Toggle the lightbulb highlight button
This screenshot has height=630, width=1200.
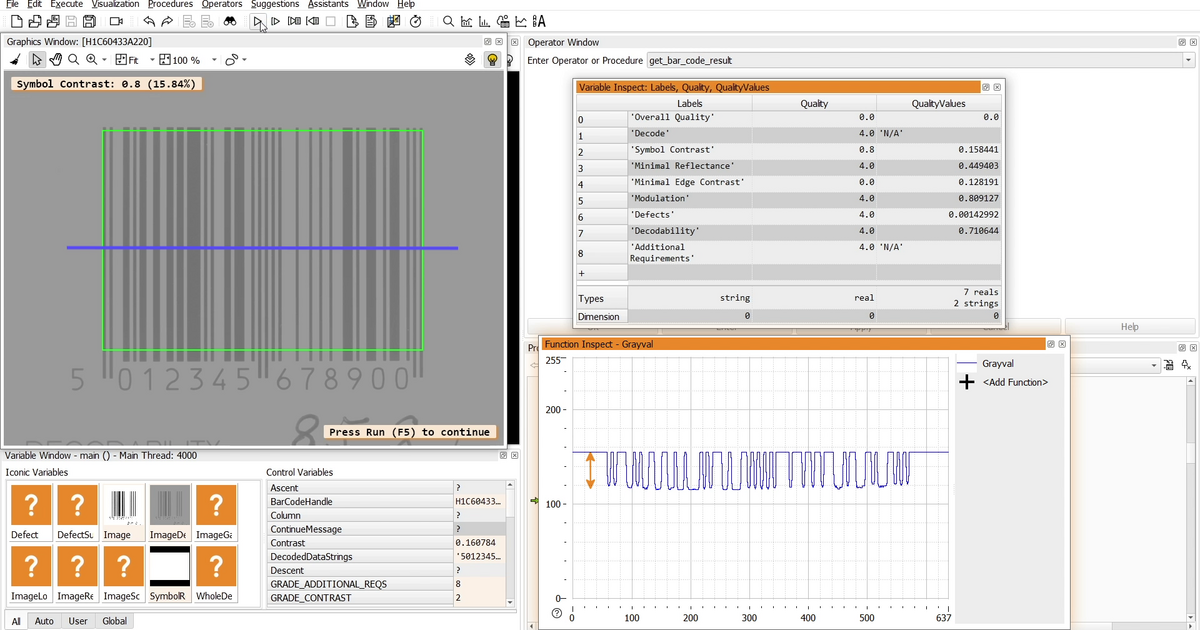pyautogui.click(x=492, y=60)
